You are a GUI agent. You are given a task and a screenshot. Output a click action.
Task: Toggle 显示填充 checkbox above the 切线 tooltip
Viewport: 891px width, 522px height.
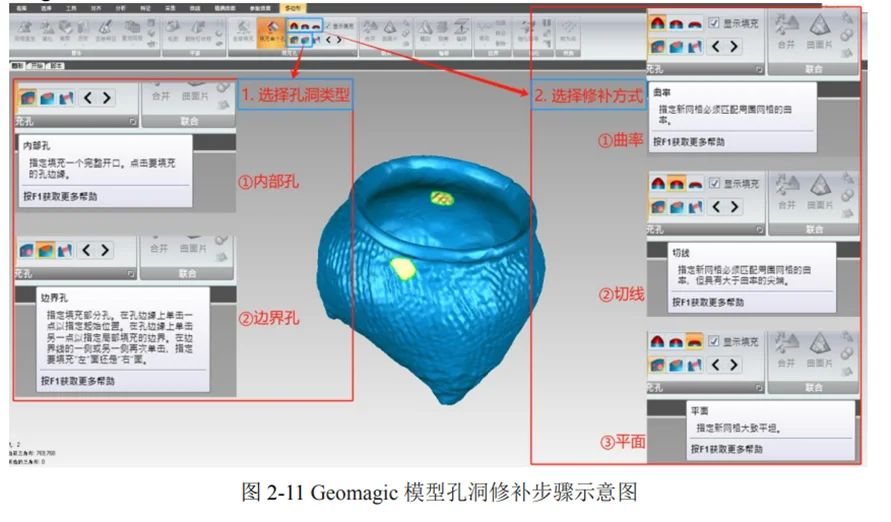pos(714,183)
